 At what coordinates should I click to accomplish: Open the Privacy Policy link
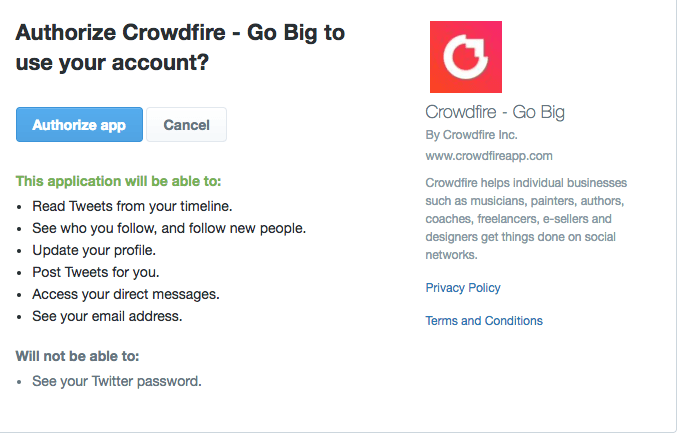[x=463, y=288]
